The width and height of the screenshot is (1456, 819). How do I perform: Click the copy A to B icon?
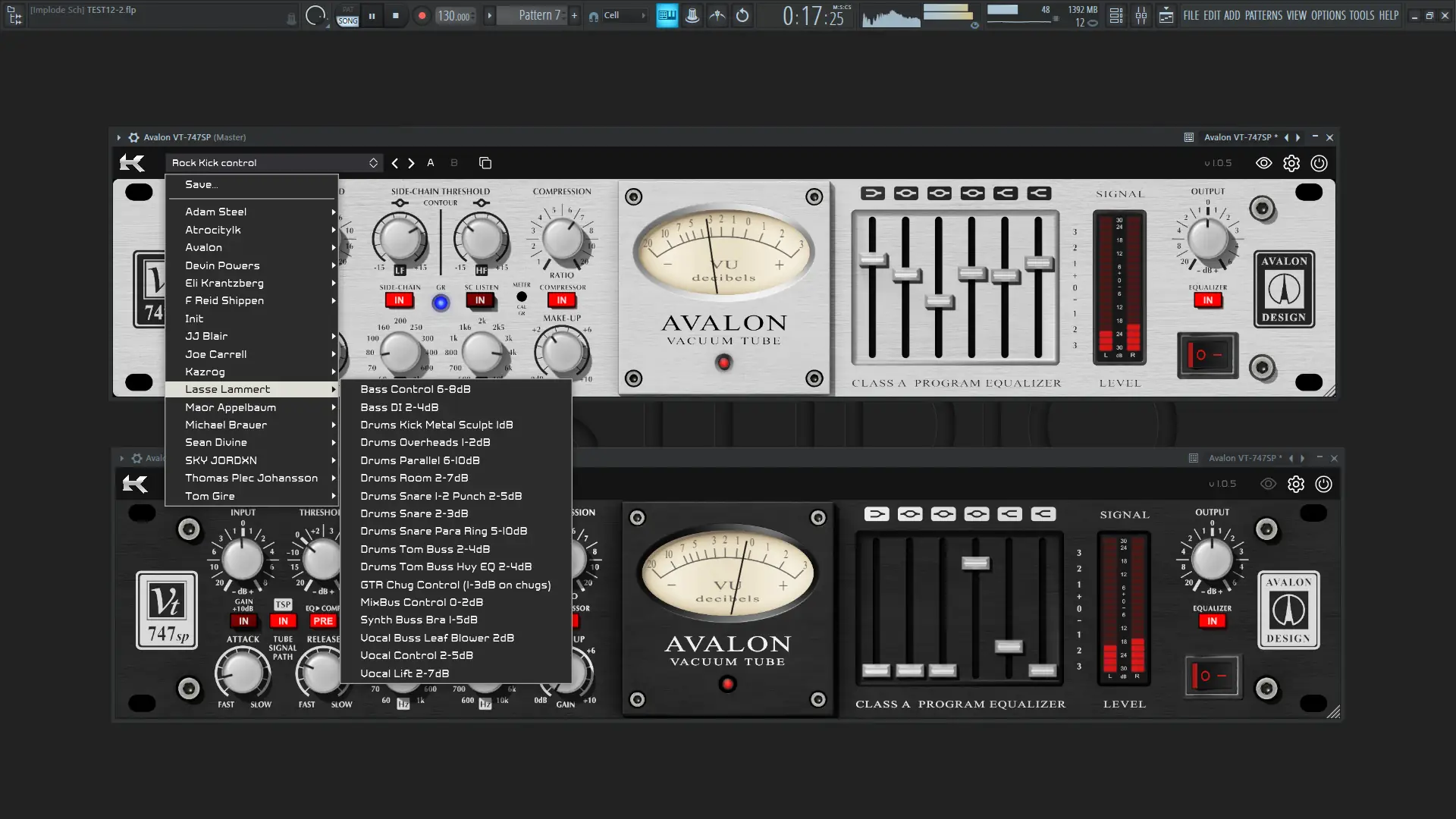[x=485, y=163]
